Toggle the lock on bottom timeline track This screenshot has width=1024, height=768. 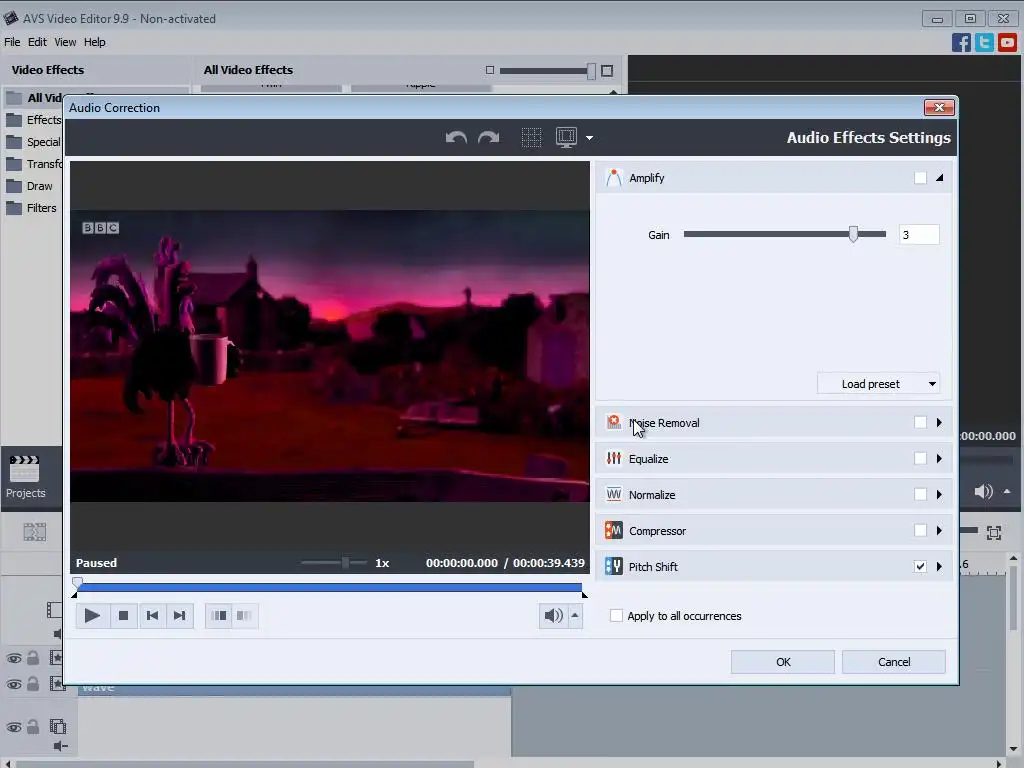33,726
